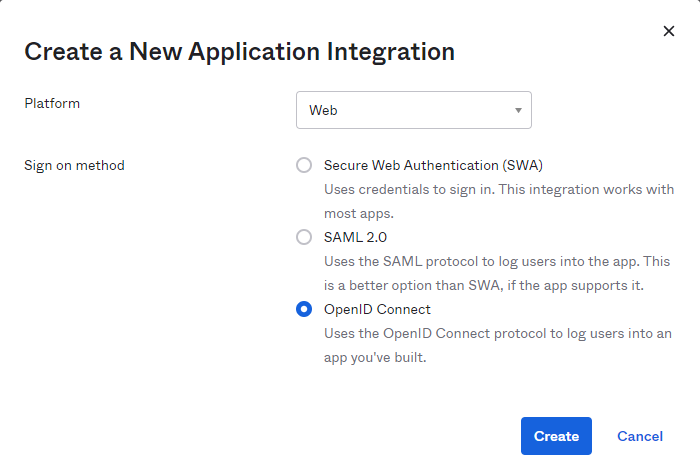The image size is (700, 476).
Task: Select the SAML 2.0 radio button
Action: tap(304, 237)
